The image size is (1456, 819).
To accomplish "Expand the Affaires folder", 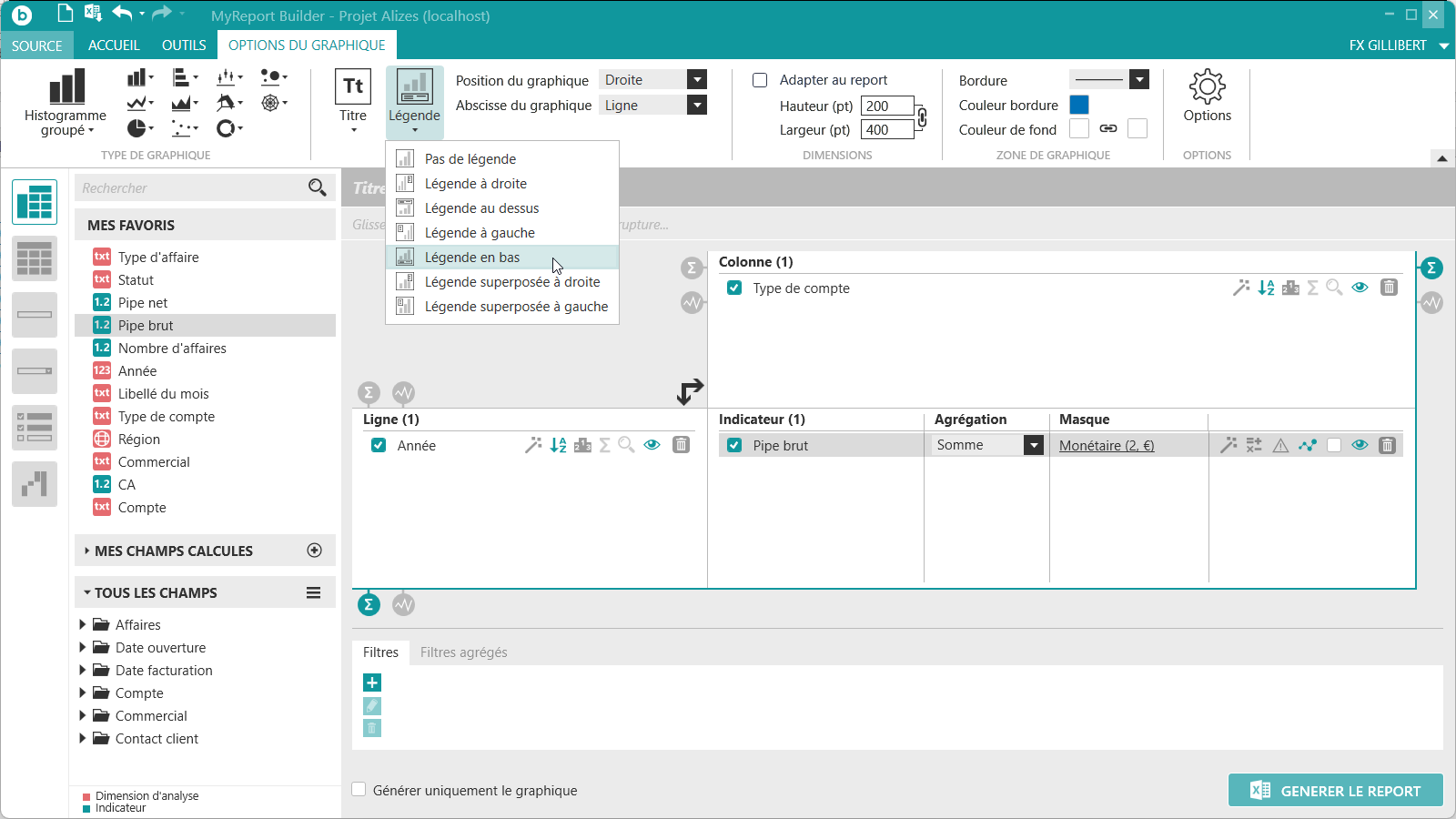I will 83,624.
